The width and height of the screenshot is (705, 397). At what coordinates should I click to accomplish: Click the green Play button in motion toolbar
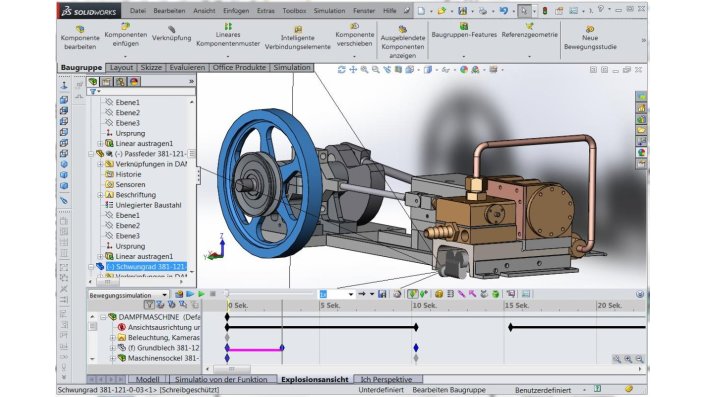(201, 294)
